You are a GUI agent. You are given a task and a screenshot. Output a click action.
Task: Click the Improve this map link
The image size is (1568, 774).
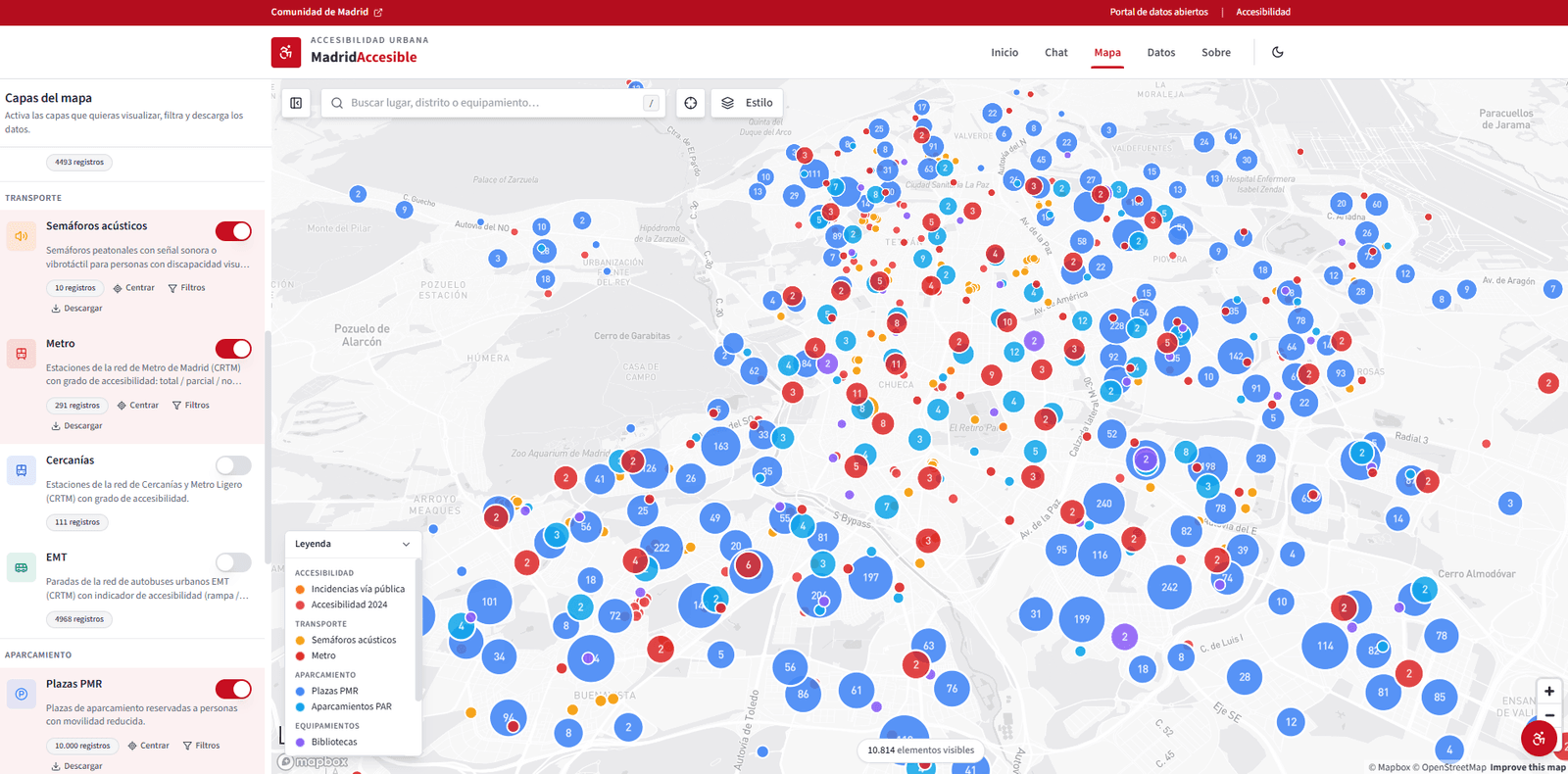pyautogui.click(x=1528, y=767)
